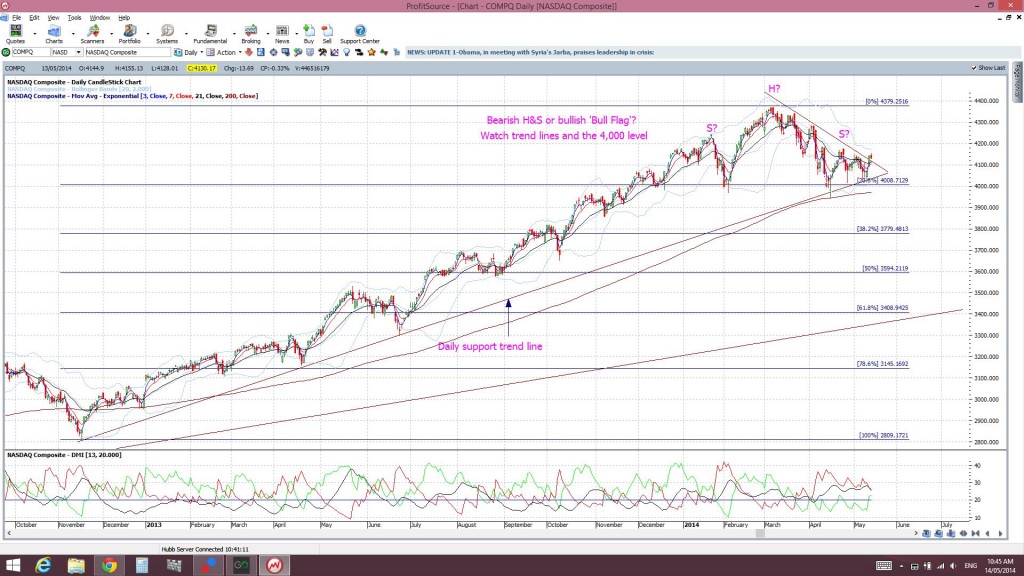Open the Charts toolbar button

(x=54, y=34)
